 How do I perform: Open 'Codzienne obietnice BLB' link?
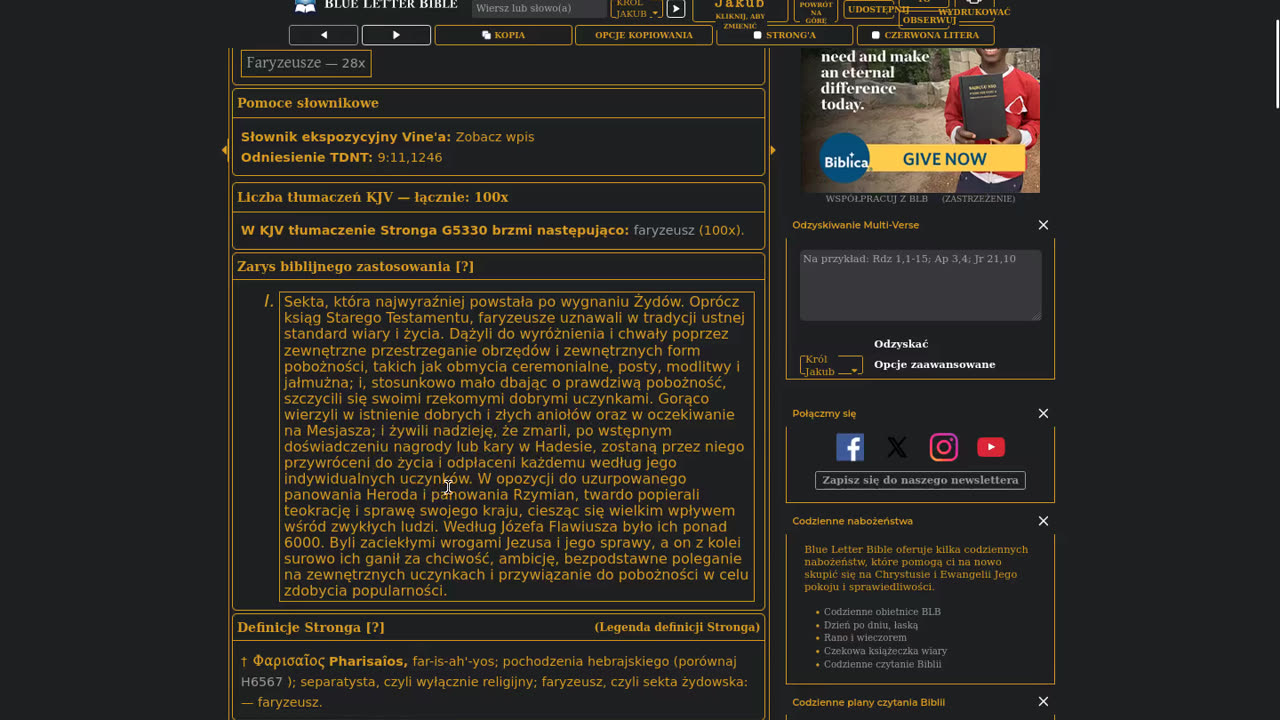tap(882, 612)
